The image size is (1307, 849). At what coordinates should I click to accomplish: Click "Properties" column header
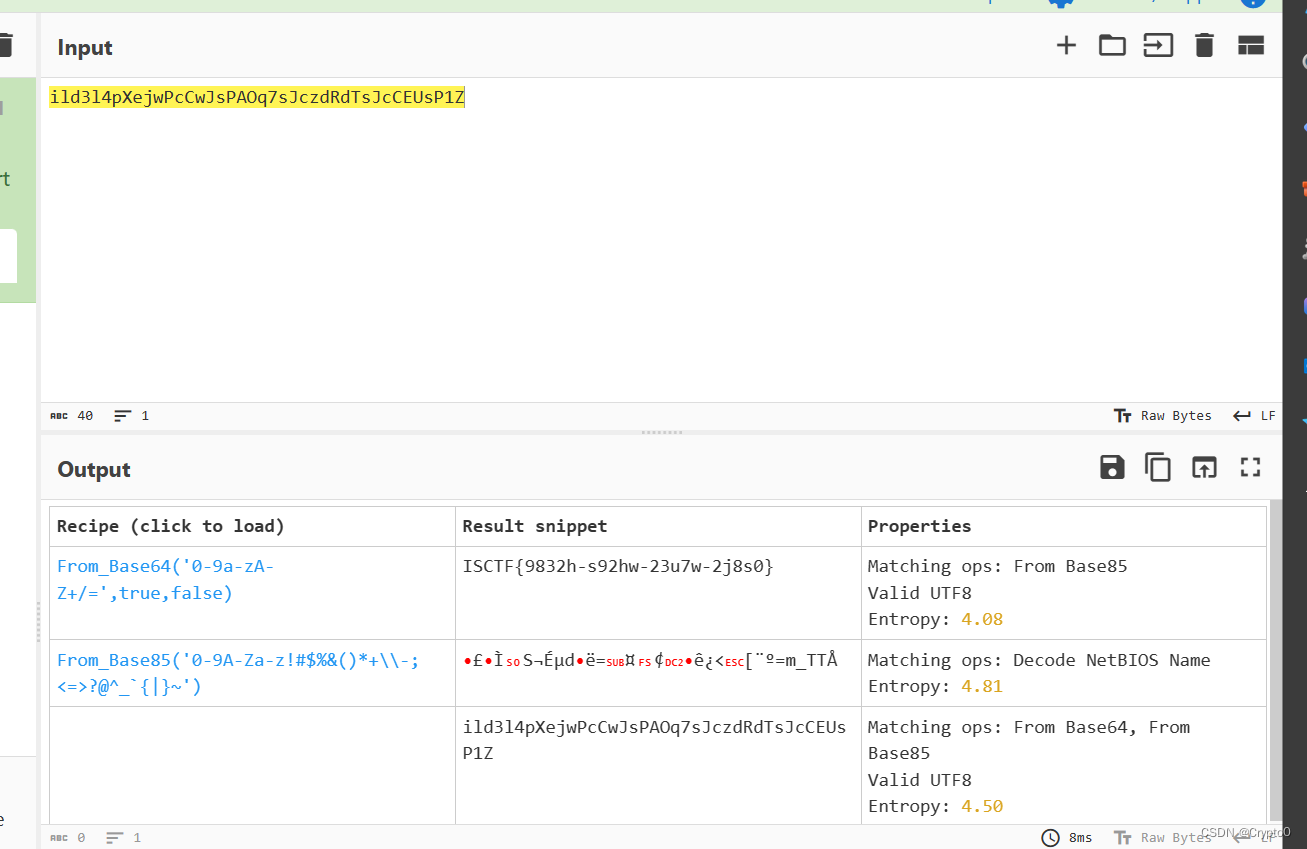919,526
